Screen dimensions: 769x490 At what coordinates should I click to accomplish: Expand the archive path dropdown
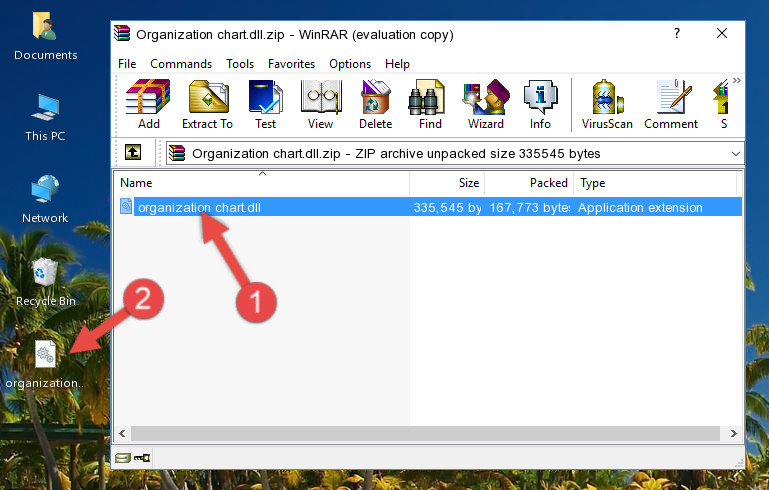[x=736, y=154]
